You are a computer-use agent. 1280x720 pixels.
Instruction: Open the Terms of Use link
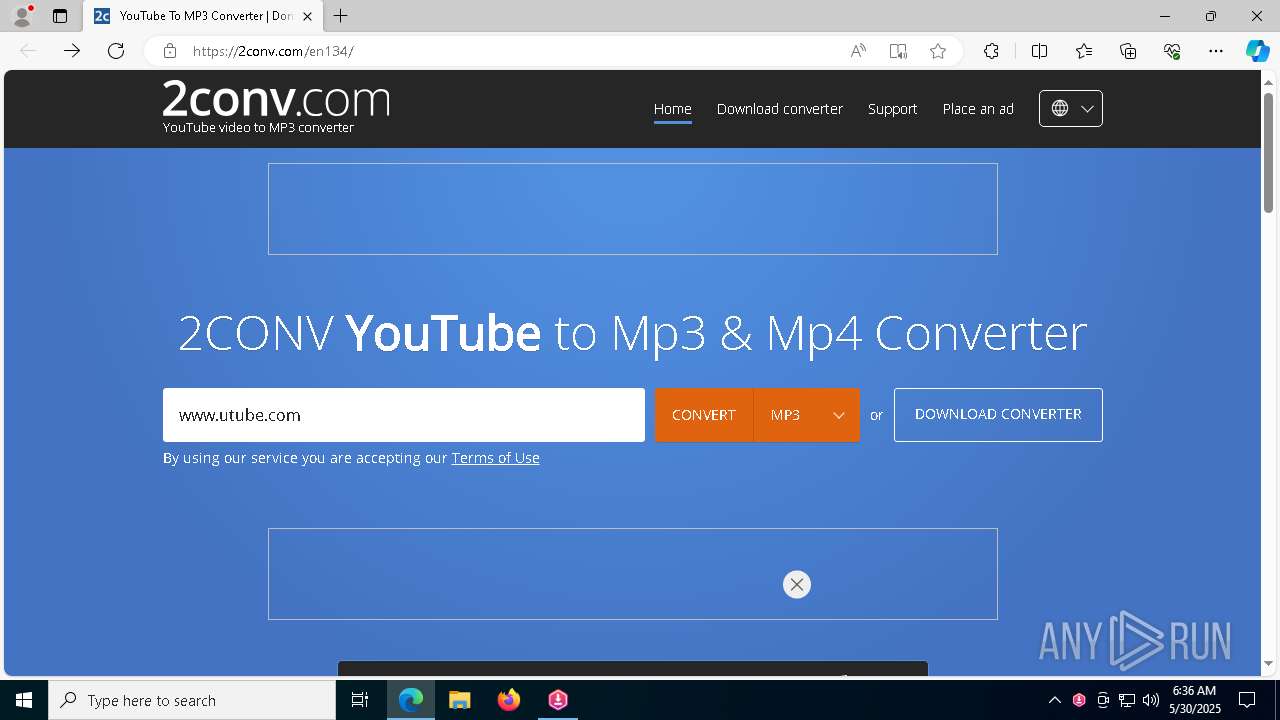click(x=495, y=458)
